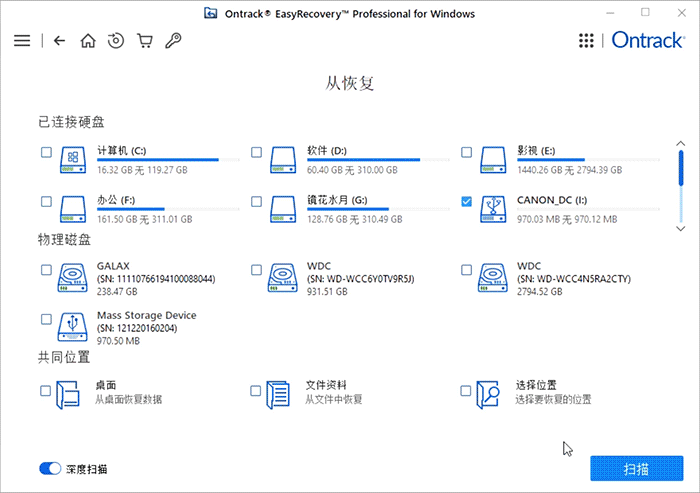This screenshot has height=493, width=700.
Task: Click the 扫描 scan button
Action: click(x=637, y=468)
